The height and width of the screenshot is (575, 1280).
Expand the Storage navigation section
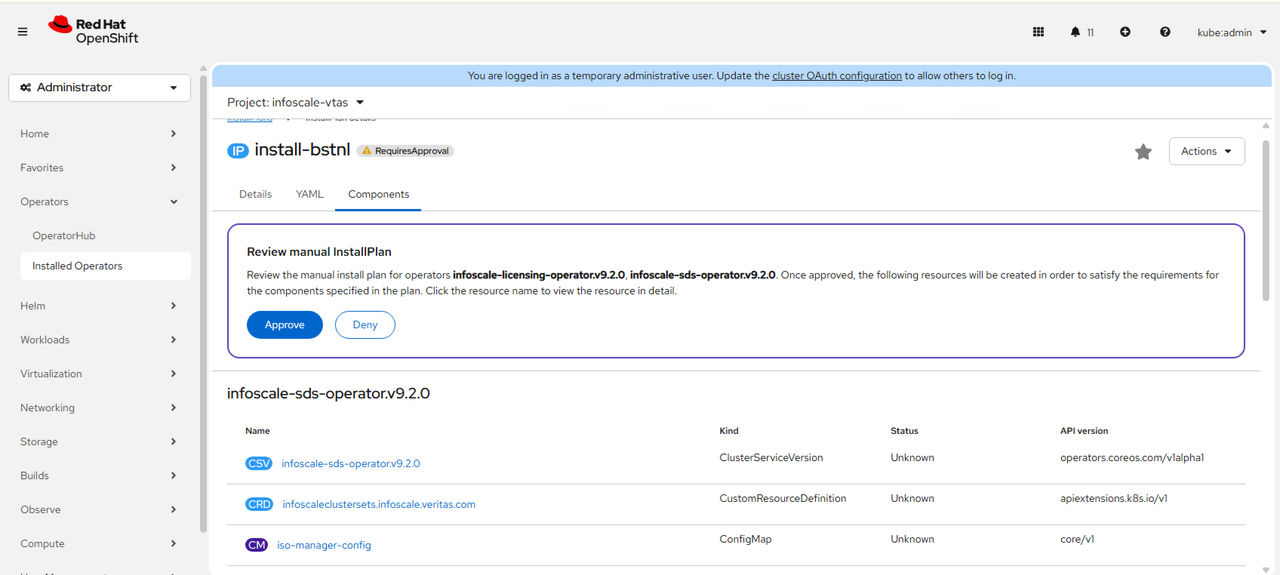pos(99,442)
